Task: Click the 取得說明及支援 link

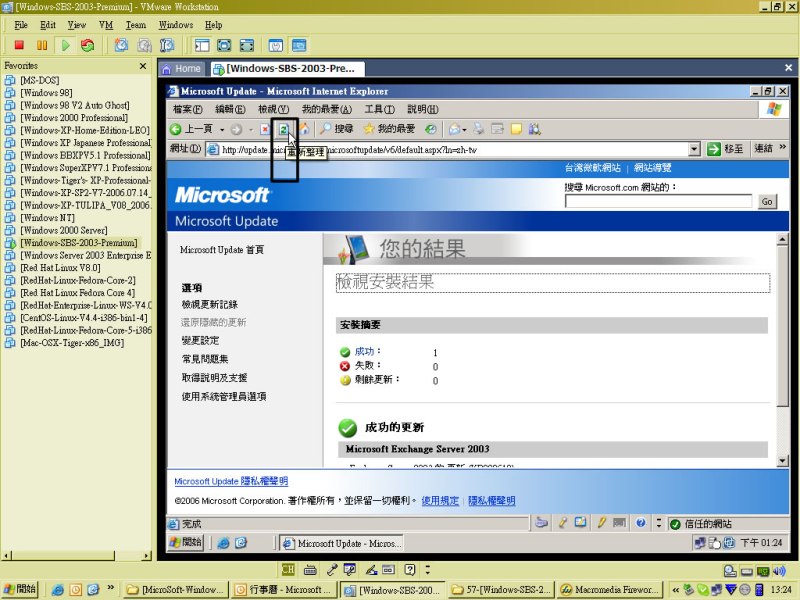Action: pyautogui.click(x=214, y=378)
